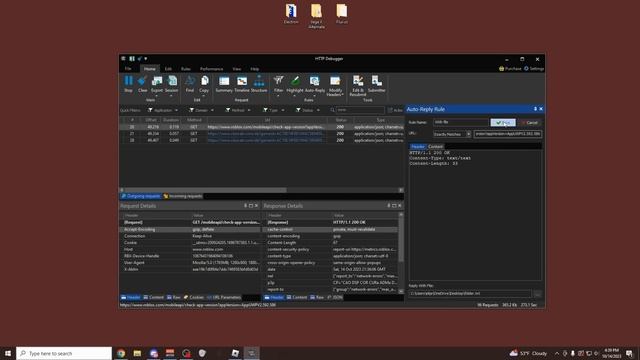Switch to Outgoing requests tab
Viewport: 640px width, 360px height.
pyautogui.click(x=141, y=196)
